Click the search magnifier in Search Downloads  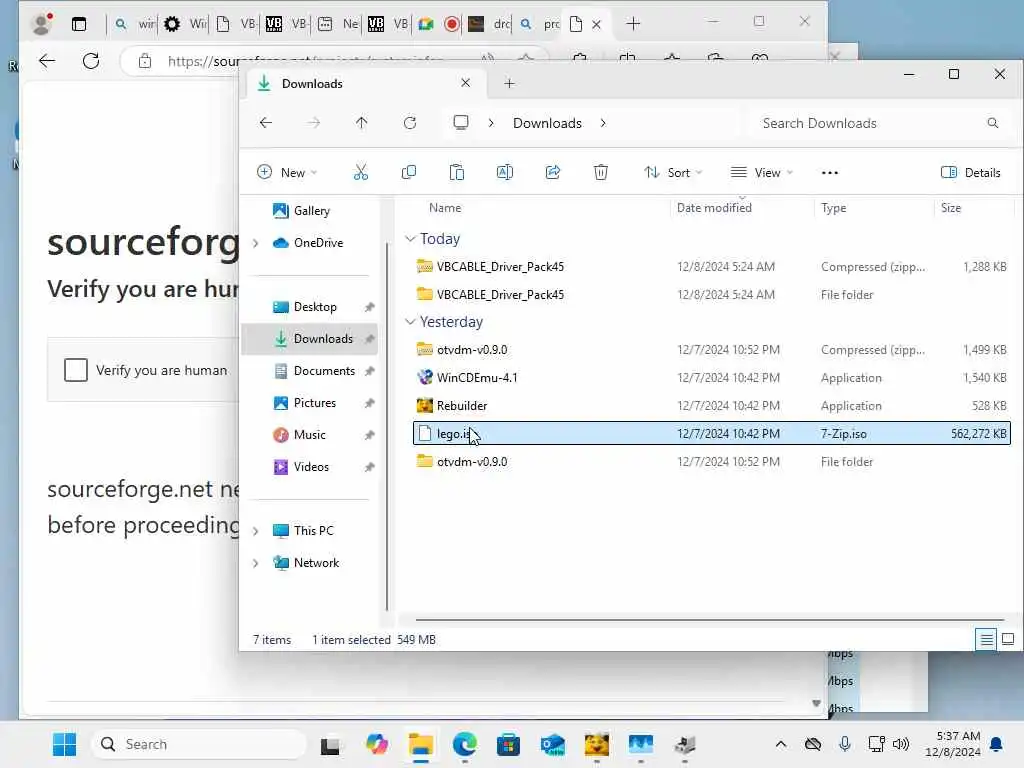click(x=993, y=123)
